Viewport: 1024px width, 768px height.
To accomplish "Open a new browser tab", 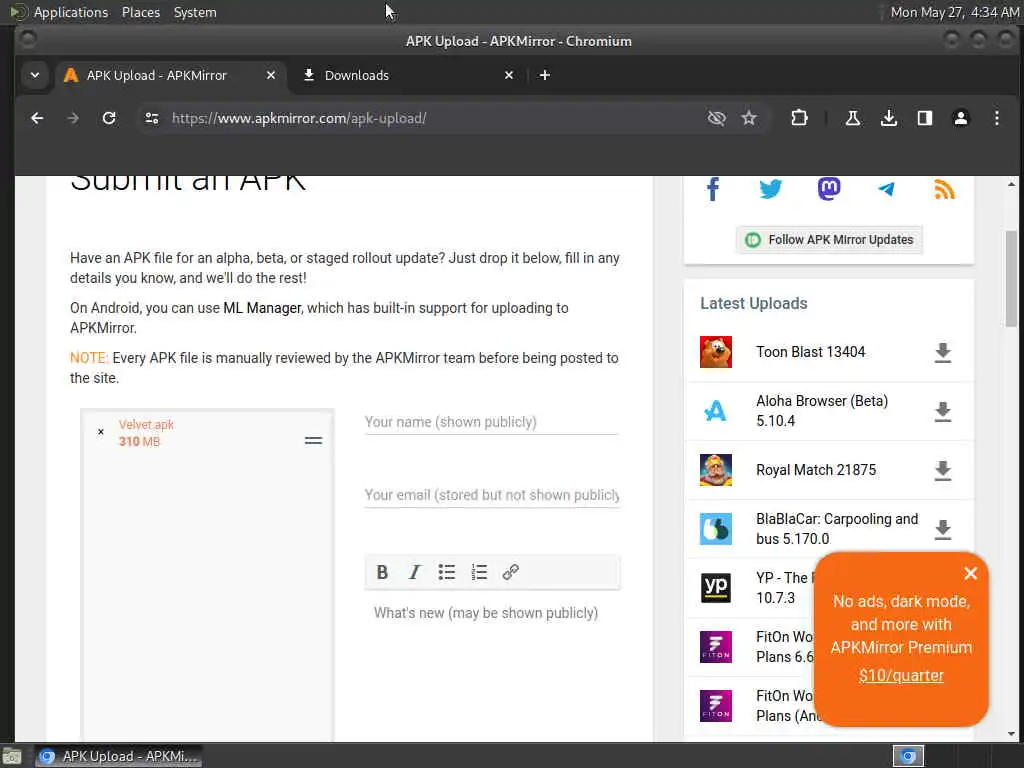I will [545, 75].
